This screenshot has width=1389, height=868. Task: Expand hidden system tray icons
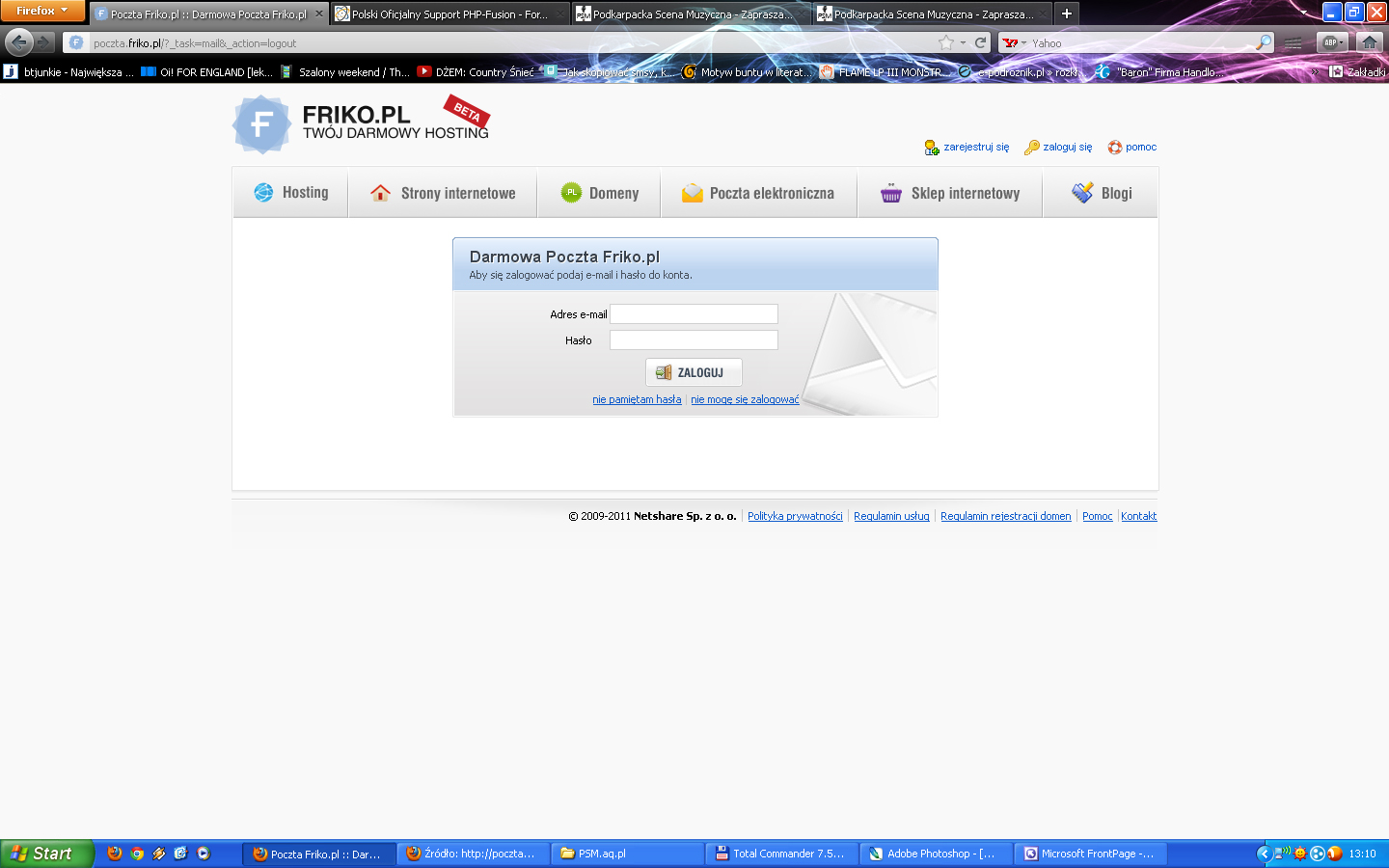(1265, 854)
